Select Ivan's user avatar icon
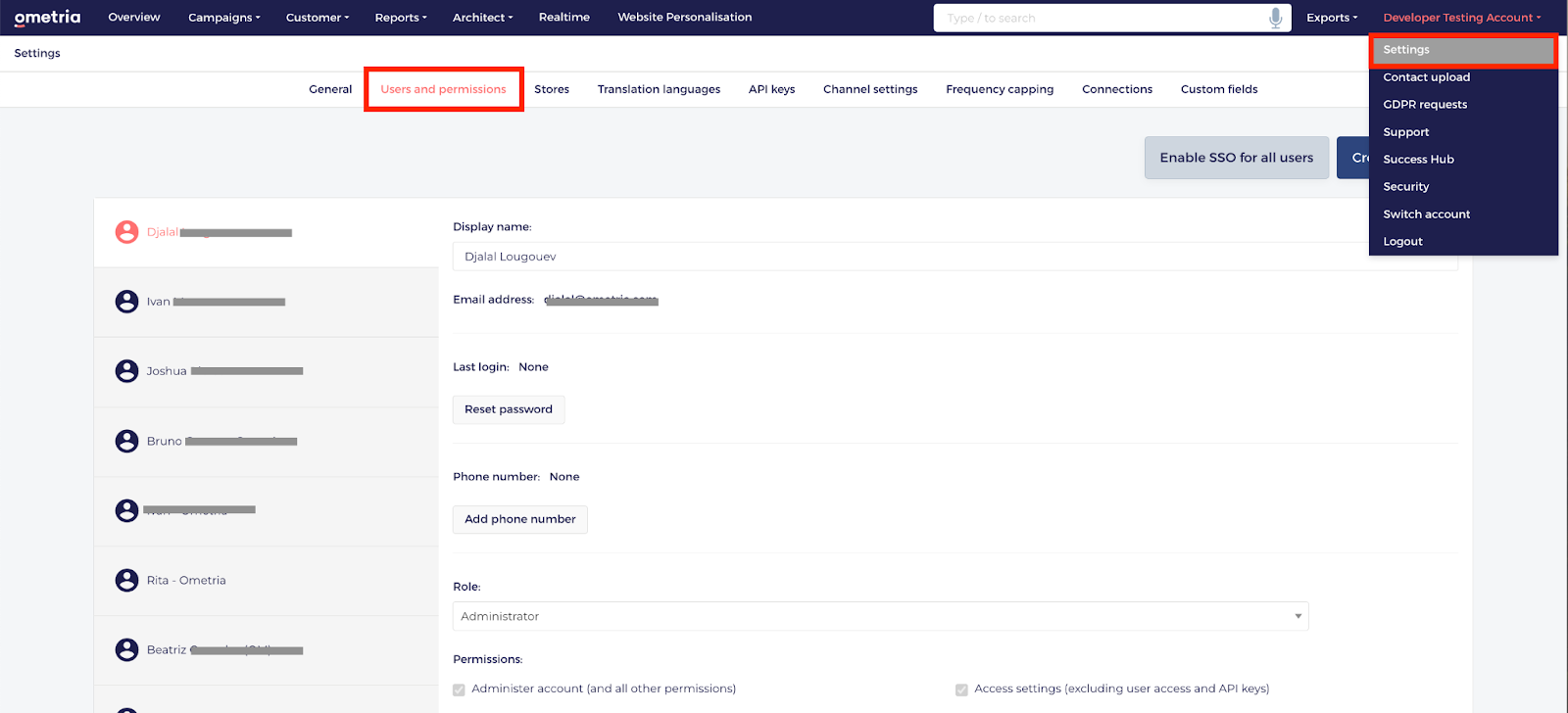The image size is (1568, 713). 126,302
